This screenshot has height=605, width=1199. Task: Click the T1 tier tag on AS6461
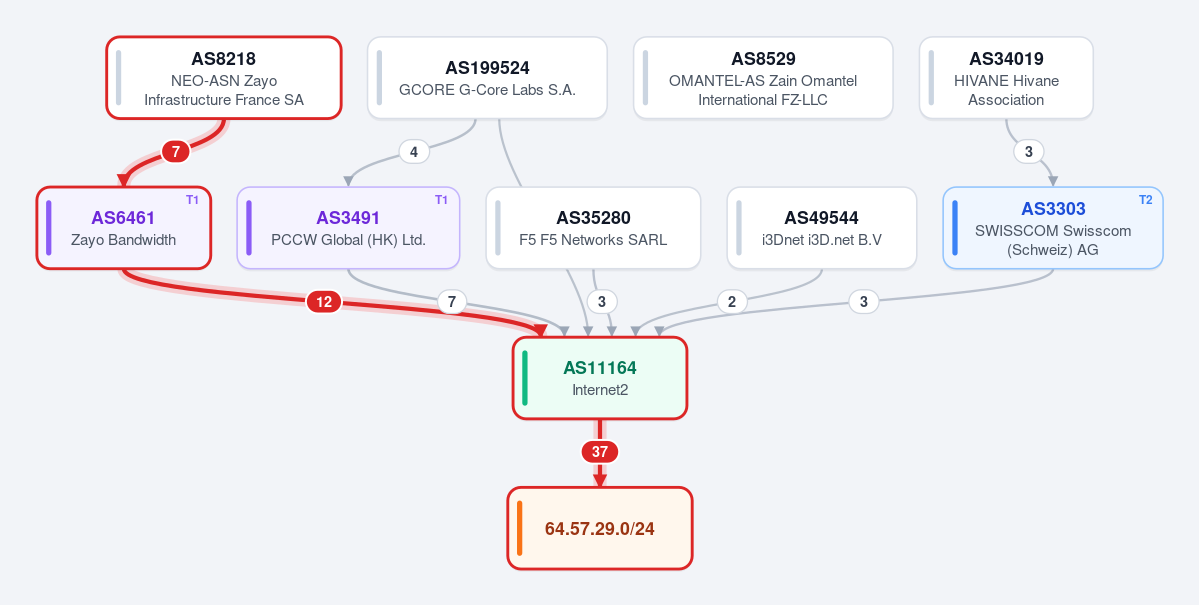pyautogui.click(x=193, y=200)
